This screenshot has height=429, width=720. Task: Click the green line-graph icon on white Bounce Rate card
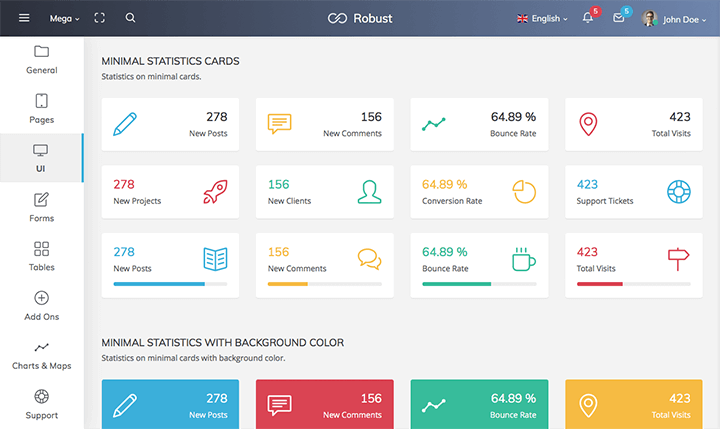pyautogui.click(x=434, y=124)
